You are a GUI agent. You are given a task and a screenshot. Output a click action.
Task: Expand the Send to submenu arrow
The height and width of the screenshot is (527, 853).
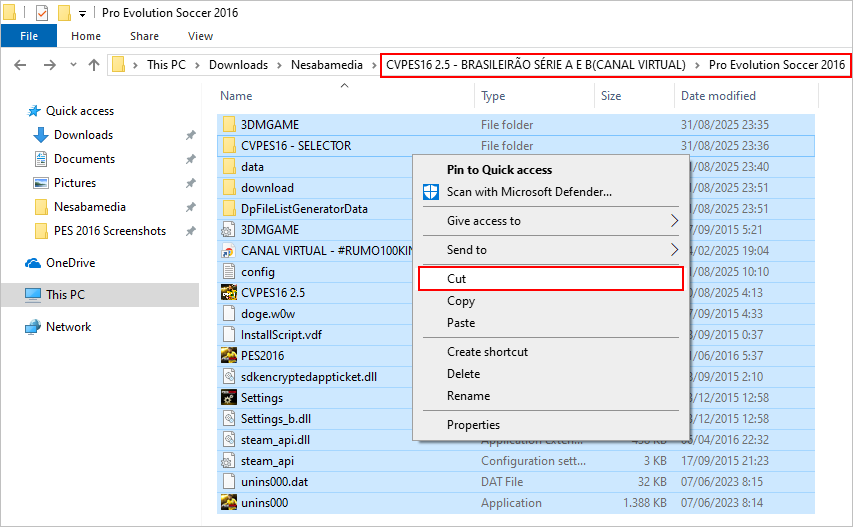(x=674, y=250)
